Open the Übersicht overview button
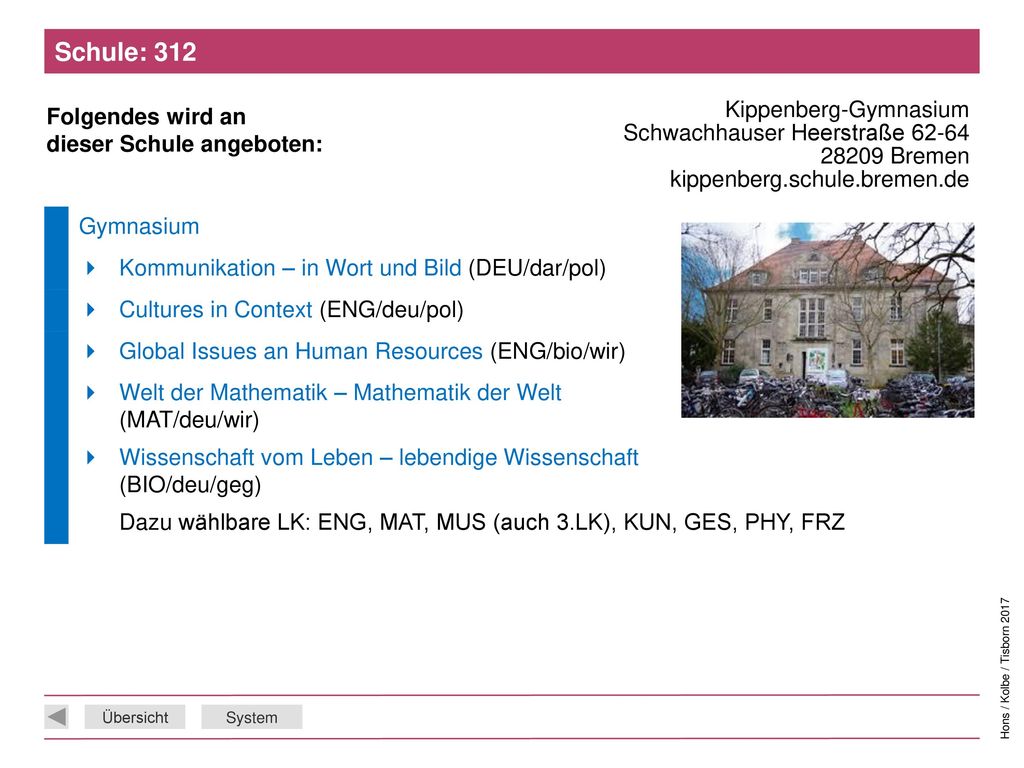The image size is (1024, 768). tap(135, 716)
